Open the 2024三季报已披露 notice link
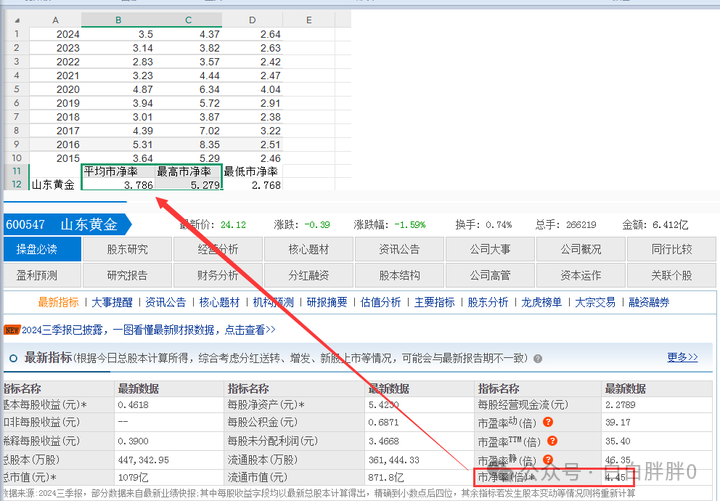Viewport: 720px width, 501px height. coord(148,330)
